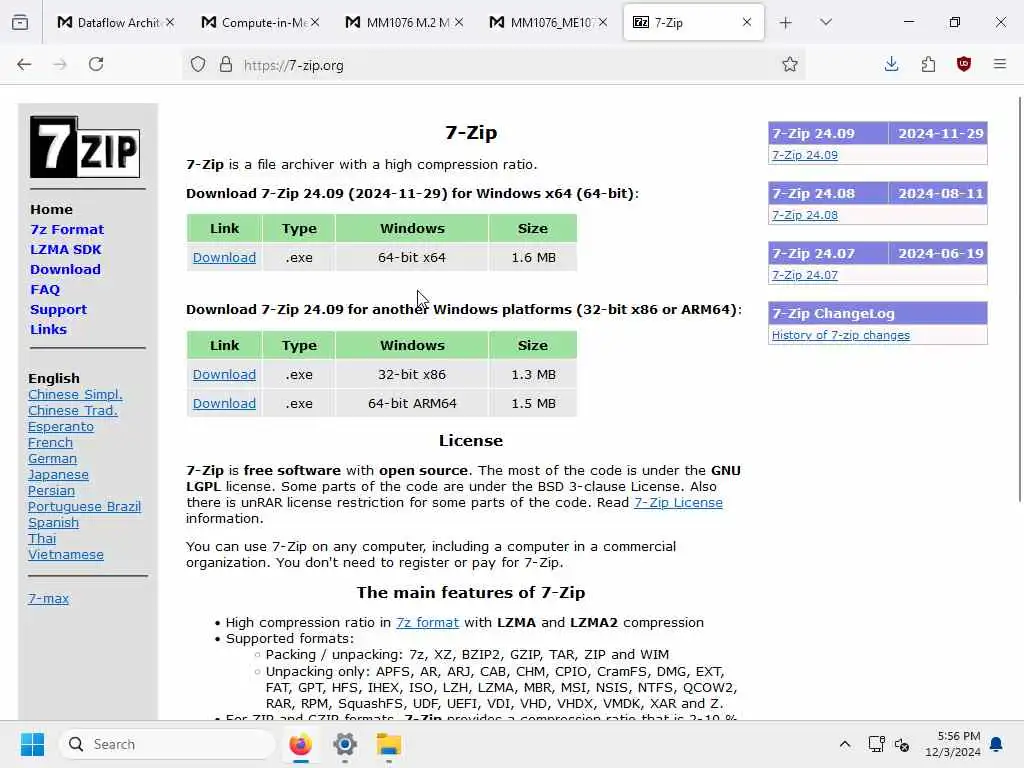Switch language to Spanish
The height and width of the screenshot is (768, 1024).
tap(54, 522)
